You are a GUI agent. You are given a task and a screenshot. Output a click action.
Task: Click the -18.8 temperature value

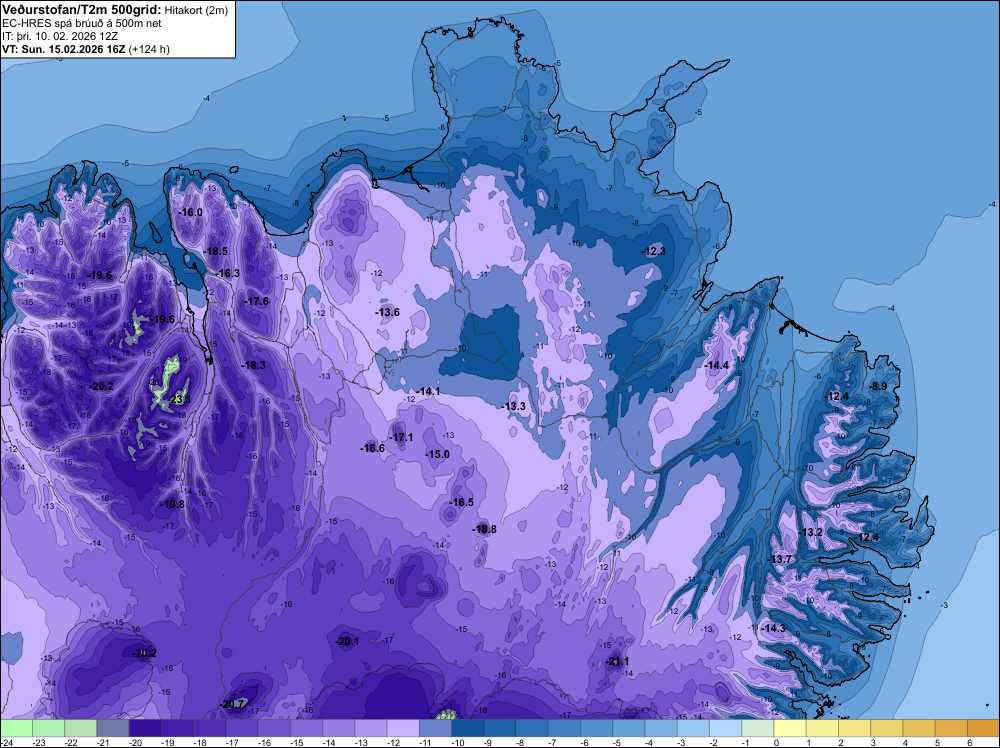click(x=485, y=529)
